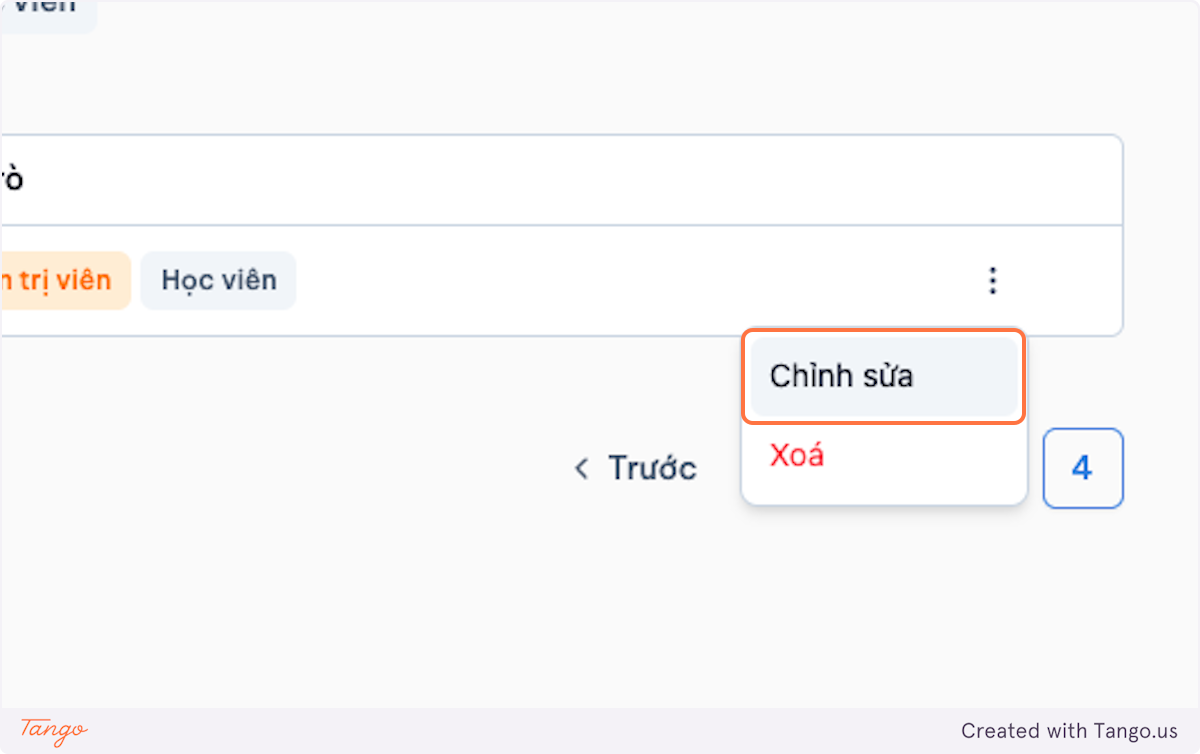Go to previous page via Trước
Viewport: 1200px width, 754px height.
(x=636, y=468)
